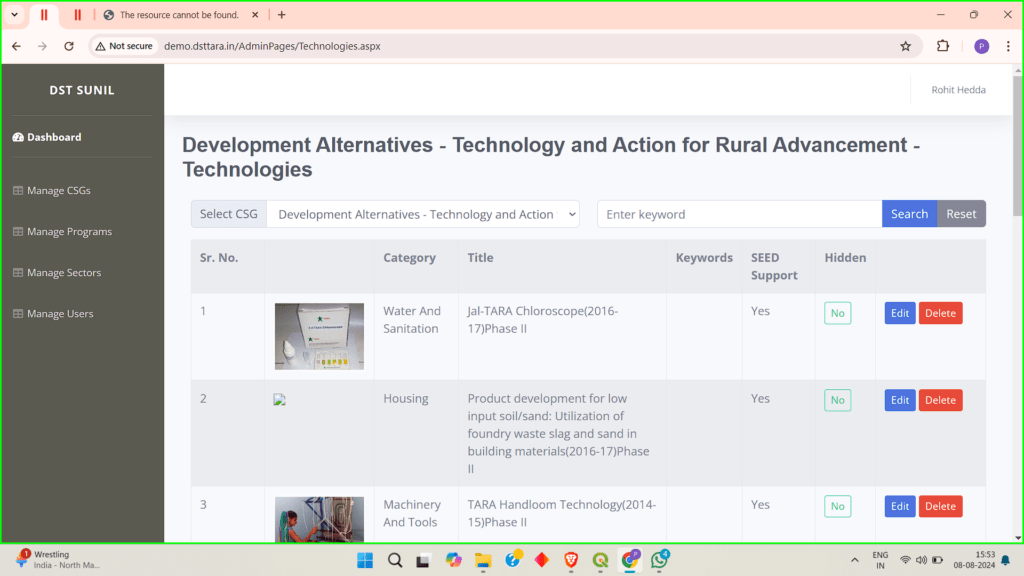Screen dimensions: 1024x576
Task: Select the 'The resource cannot be found' tab
Action: tap(180, 14)
